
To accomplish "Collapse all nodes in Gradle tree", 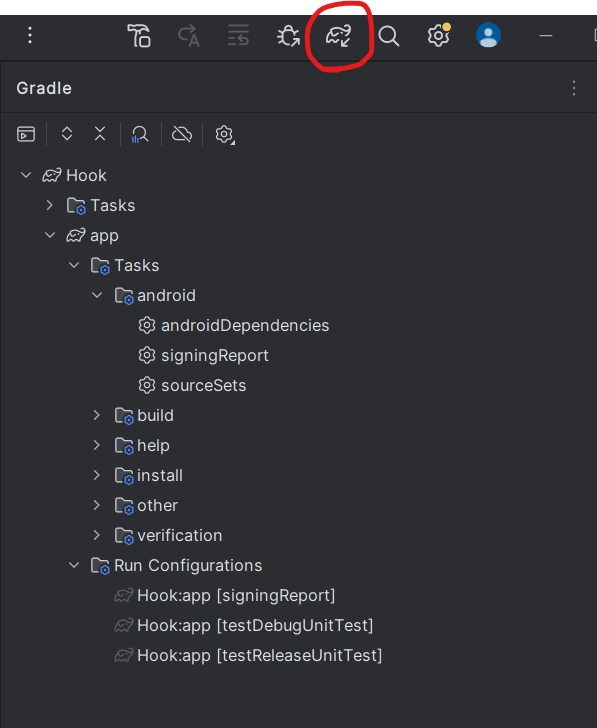I will click(x=100, y=134).
